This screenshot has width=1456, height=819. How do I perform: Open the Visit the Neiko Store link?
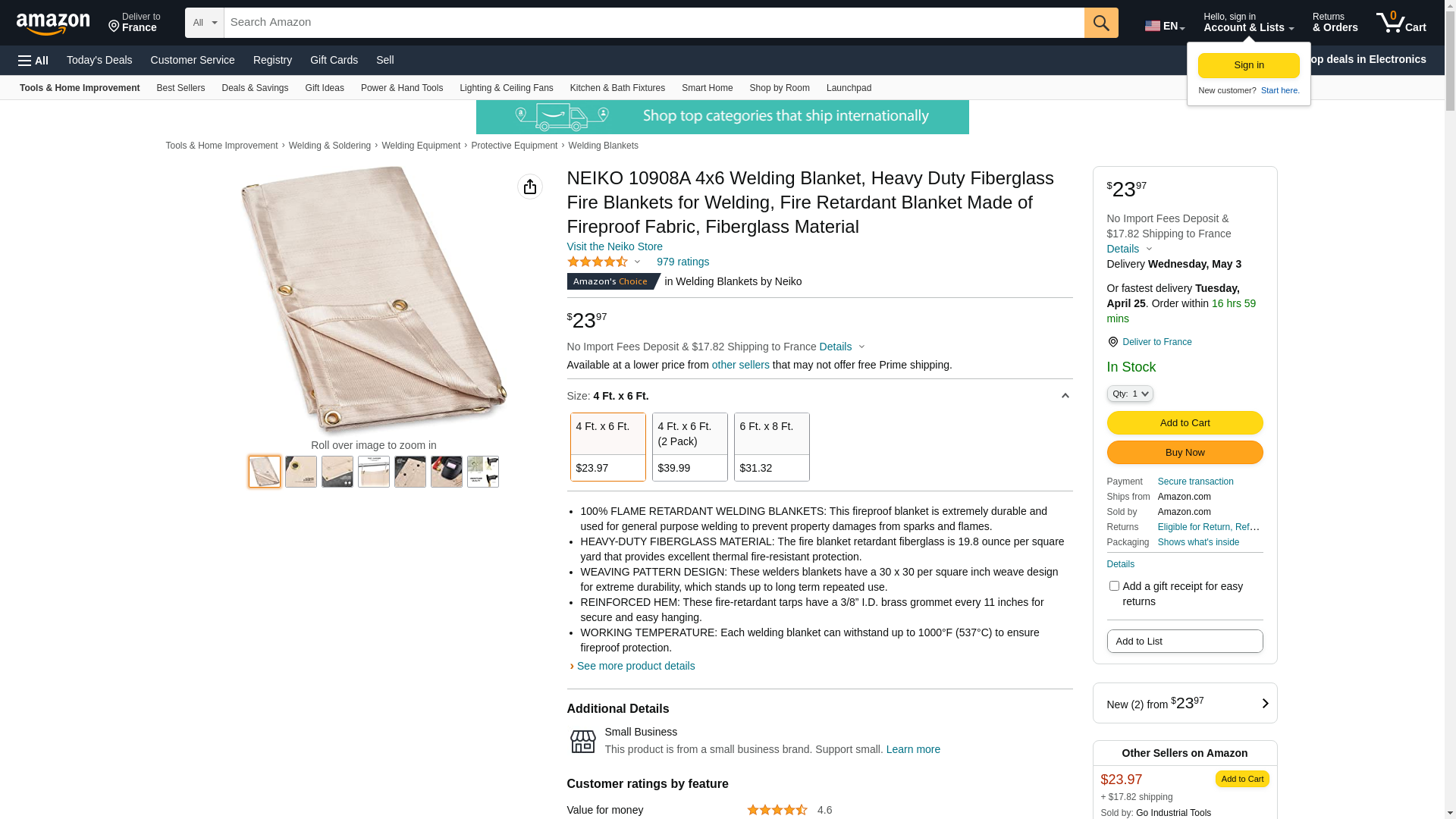614,246
